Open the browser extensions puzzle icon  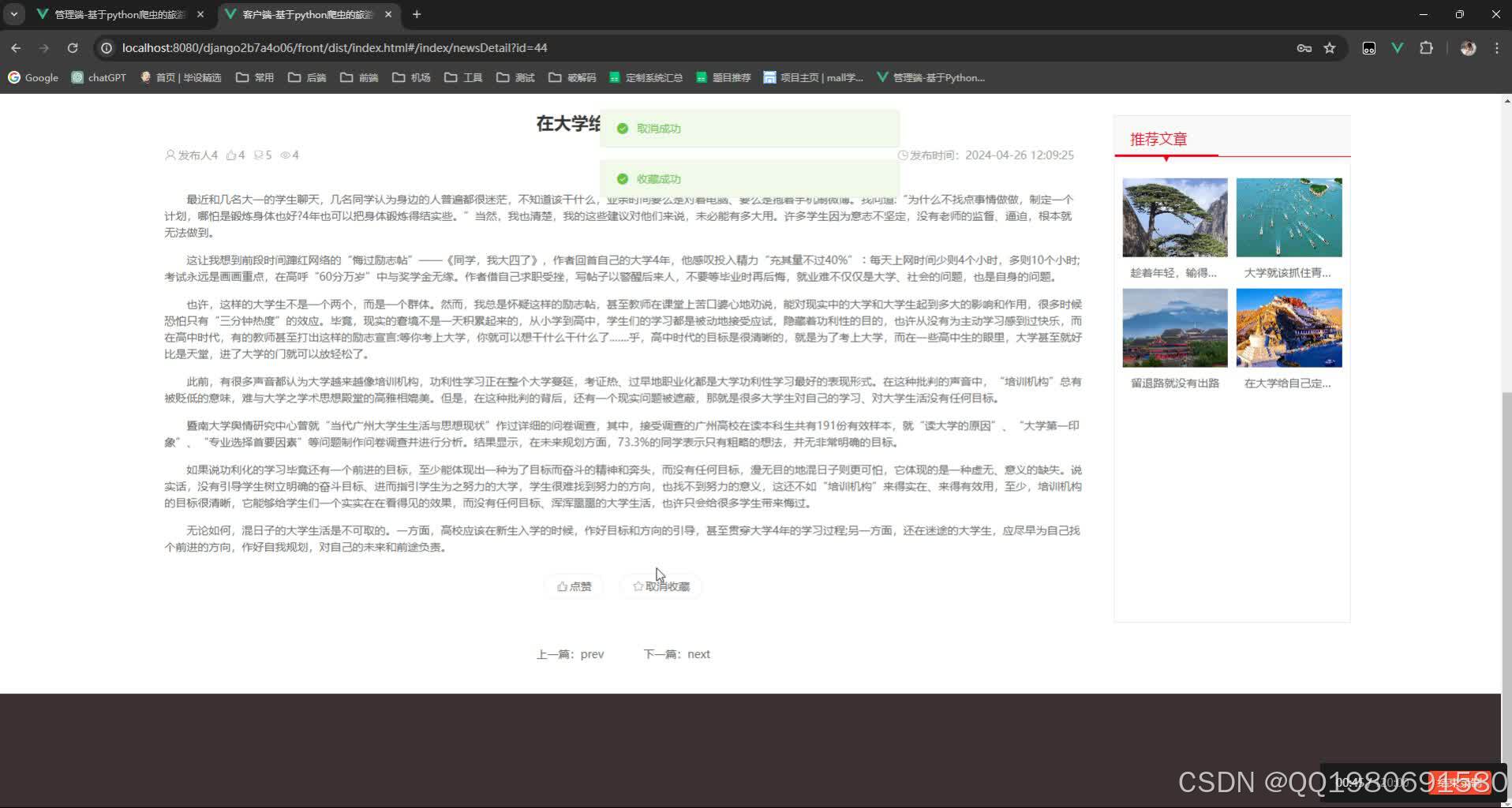[1426, 48]
